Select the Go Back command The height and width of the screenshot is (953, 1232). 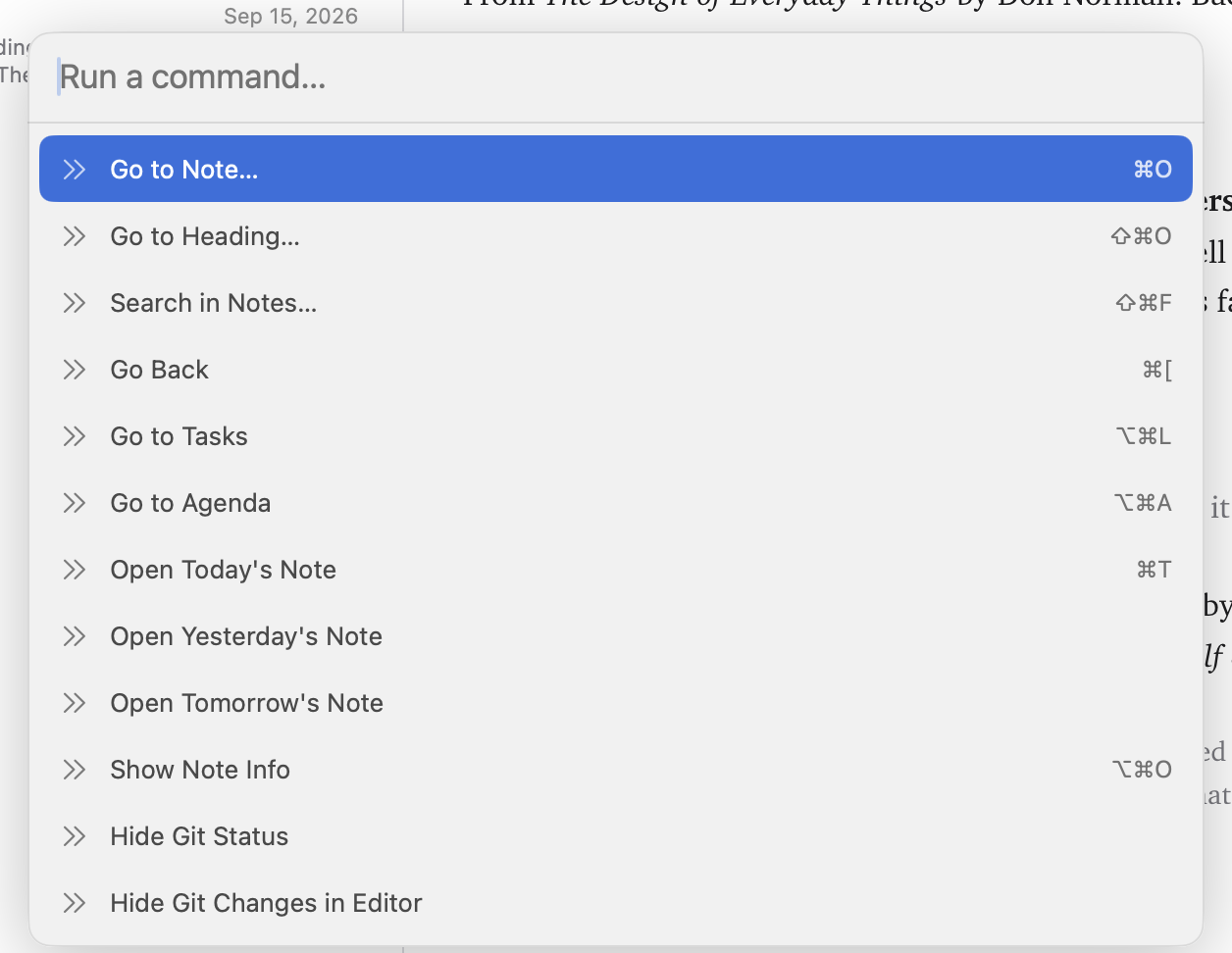[616, 369]
